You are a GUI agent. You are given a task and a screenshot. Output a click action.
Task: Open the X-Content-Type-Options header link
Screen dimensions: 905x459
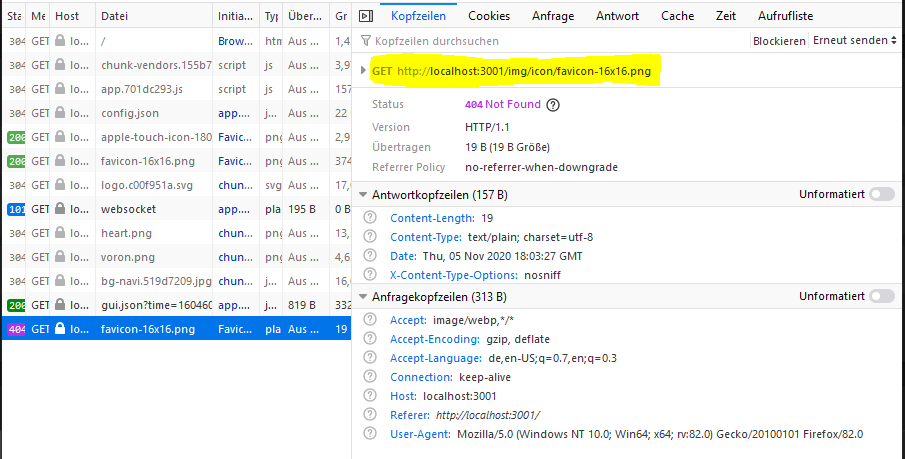454,275
